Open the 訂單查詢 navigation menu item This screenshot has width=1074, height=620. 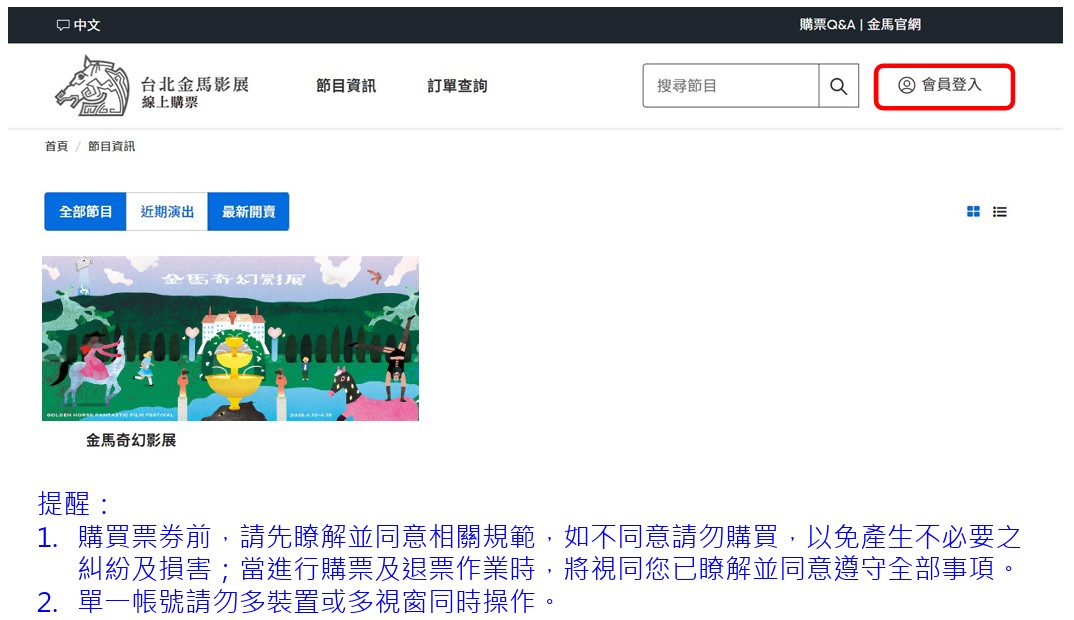tap(457, 86)
